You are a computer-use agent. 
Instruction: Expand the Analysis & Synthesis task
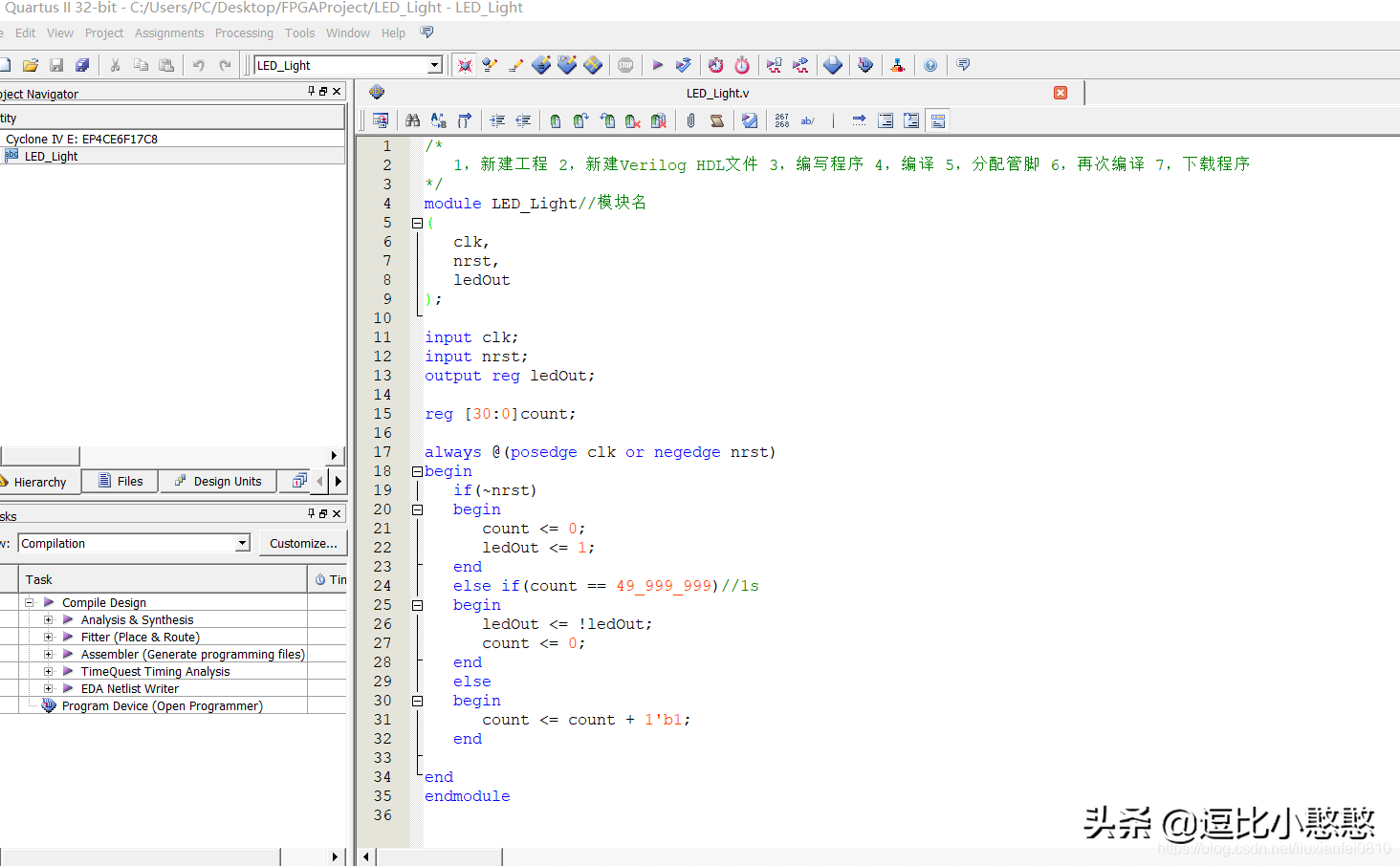48,620
